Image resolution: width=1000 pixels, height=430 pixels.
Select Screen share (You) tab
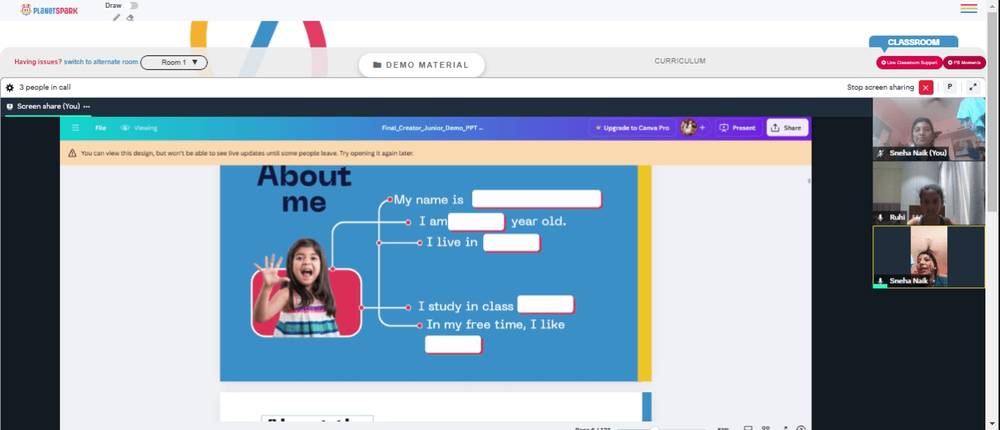(x=48, y=107)
